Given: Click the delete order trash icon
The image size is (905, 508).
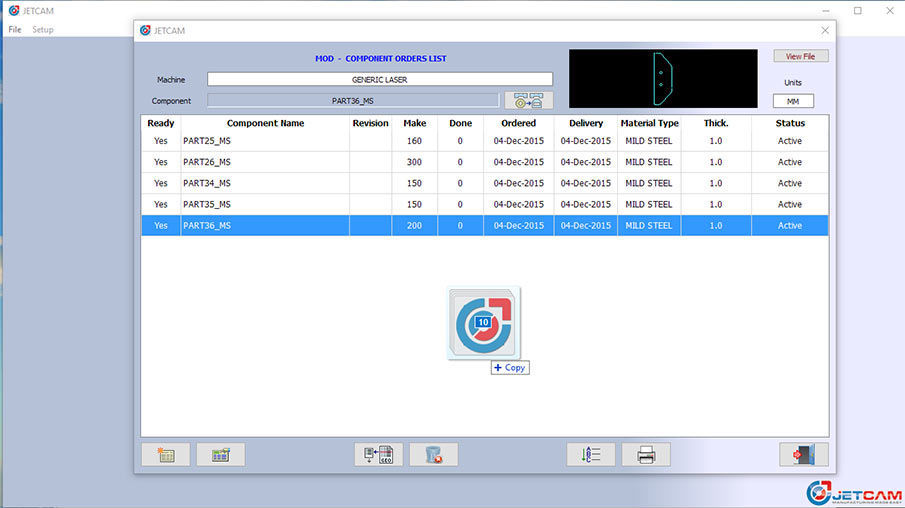Looking at the screenshot, I should tap(433, 454).
